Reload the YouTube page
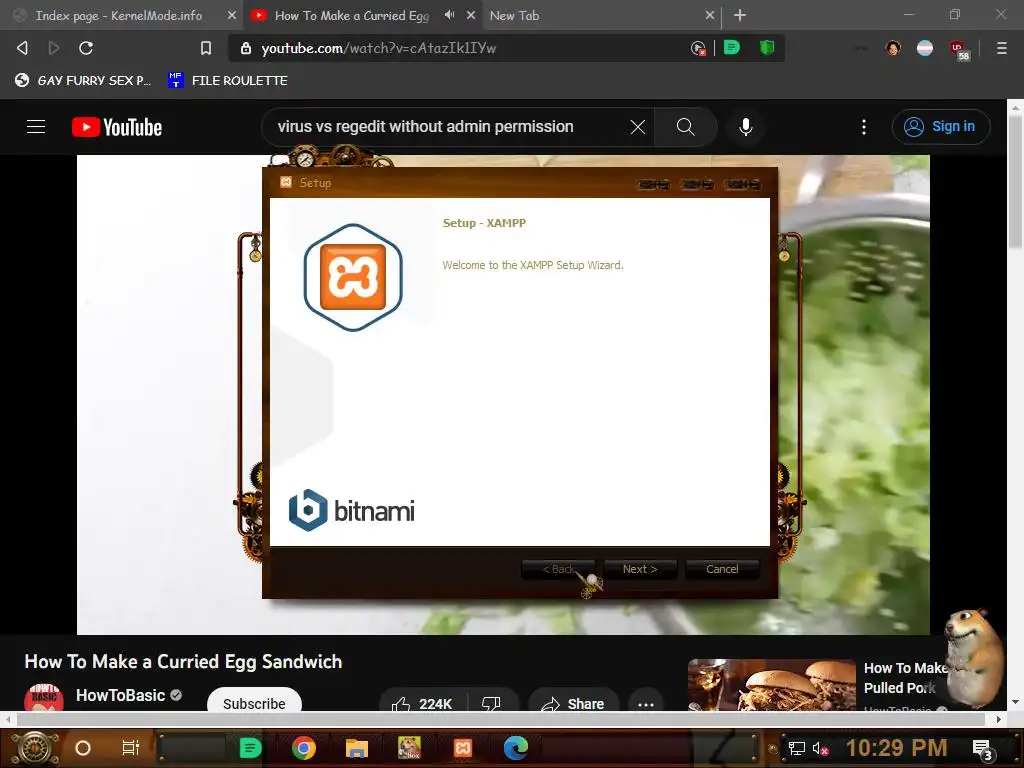 click(86, 48)
